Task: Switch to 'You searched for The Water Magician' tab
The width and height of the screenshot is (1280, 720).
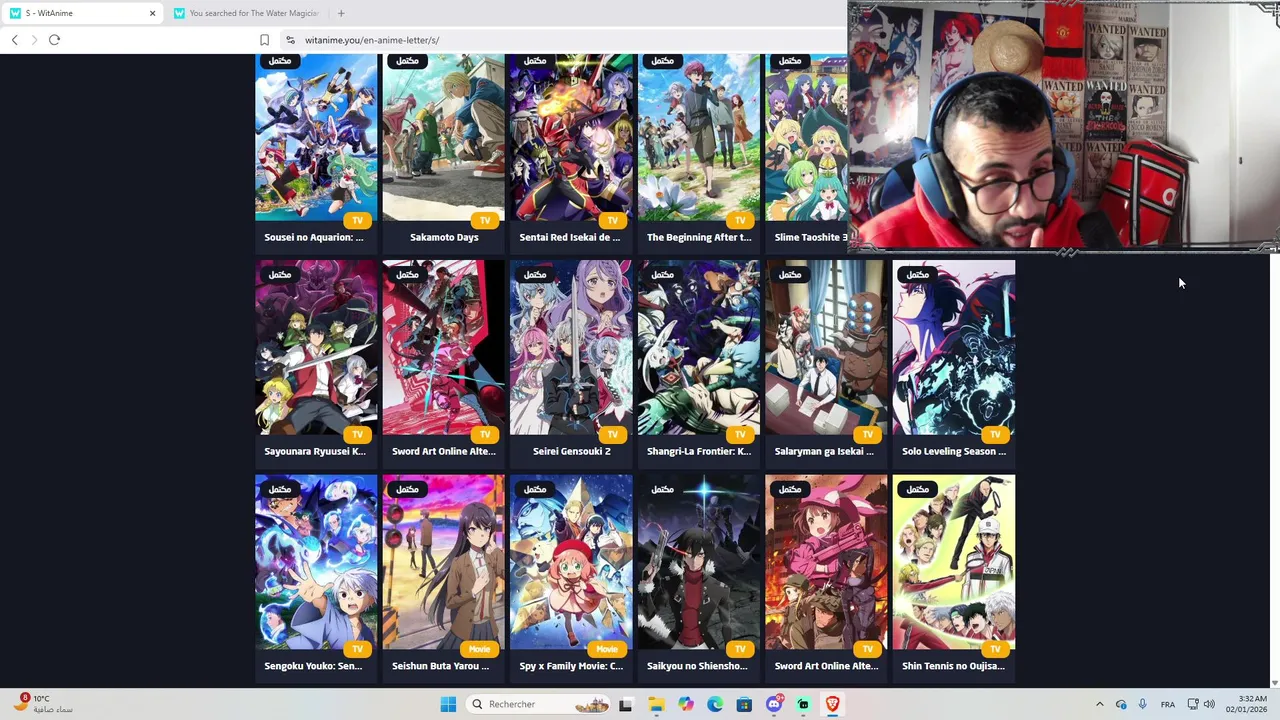Action: click(x=246, y=13)
